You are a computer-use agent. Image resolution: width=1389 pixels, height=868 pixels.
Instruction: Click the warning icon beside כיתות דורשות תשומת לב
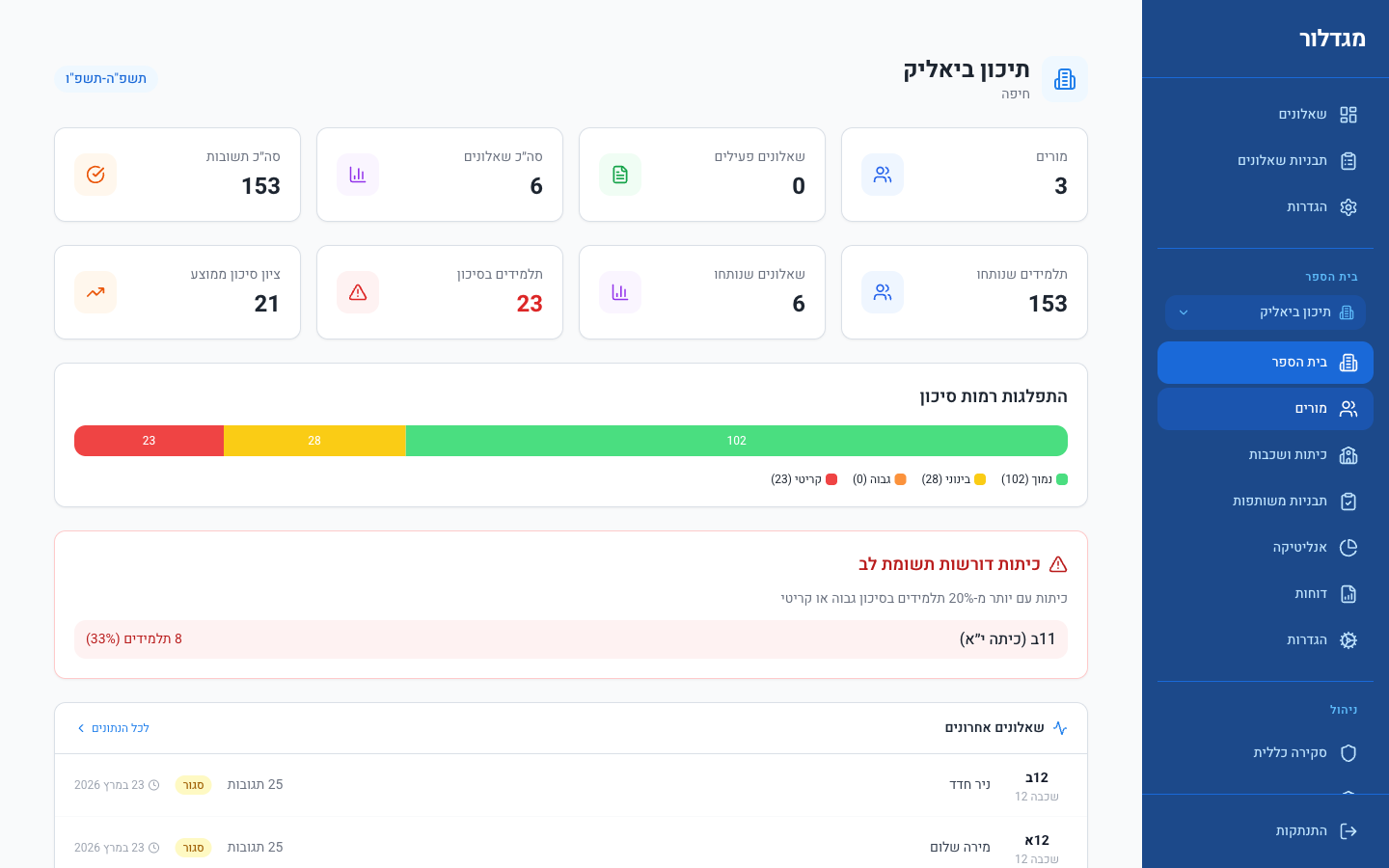(1058, 564)
